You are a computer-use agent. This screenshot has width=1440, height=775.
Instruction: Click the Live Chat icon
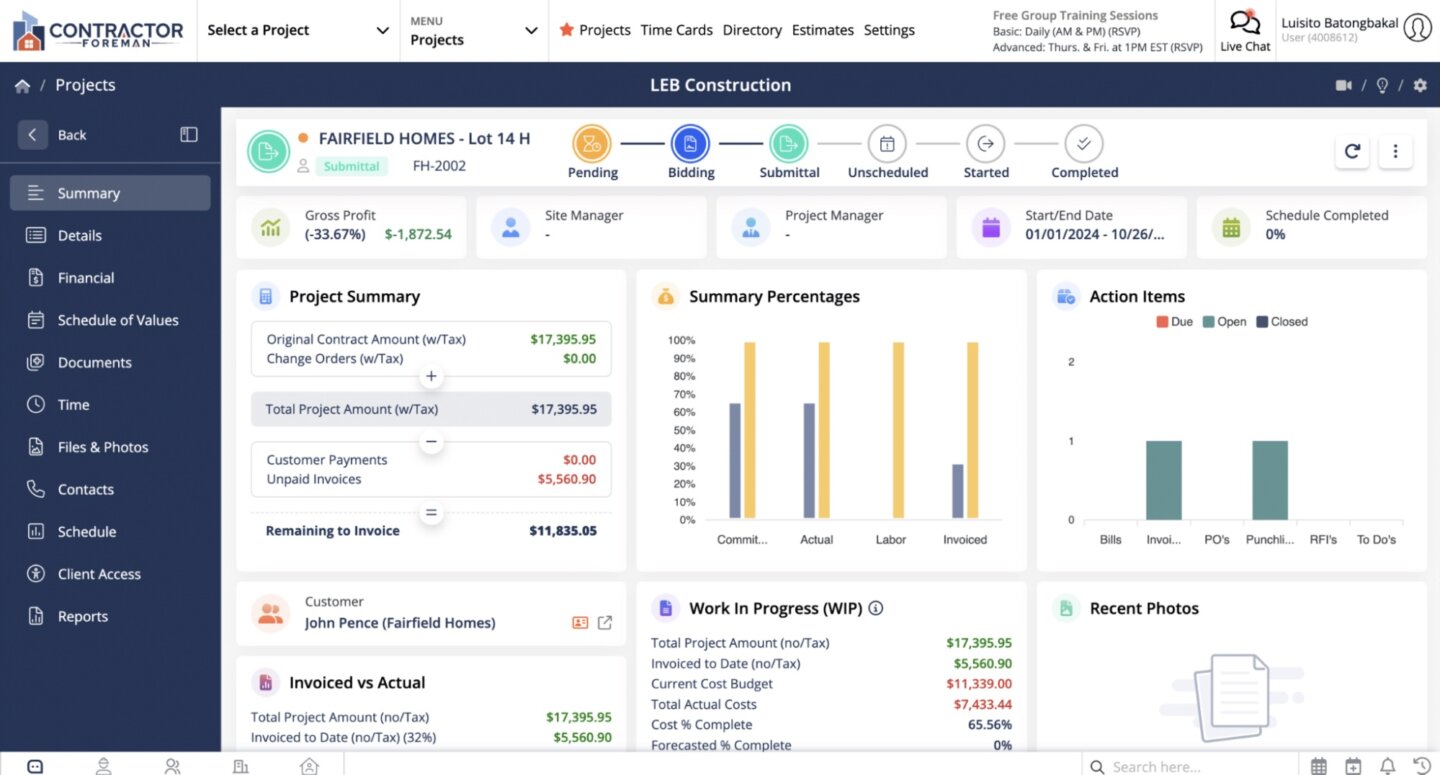tap(1245, 30)
